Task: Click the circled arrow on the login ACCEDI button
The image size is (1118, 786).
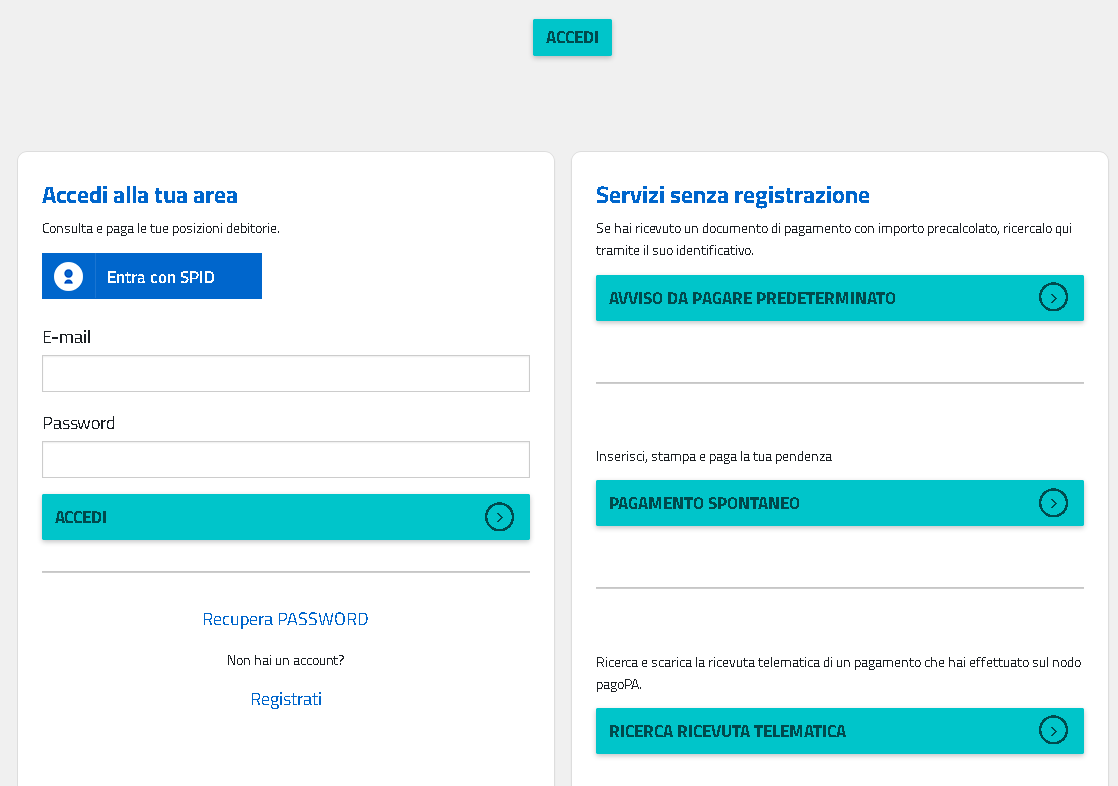Action: point(499,517)
